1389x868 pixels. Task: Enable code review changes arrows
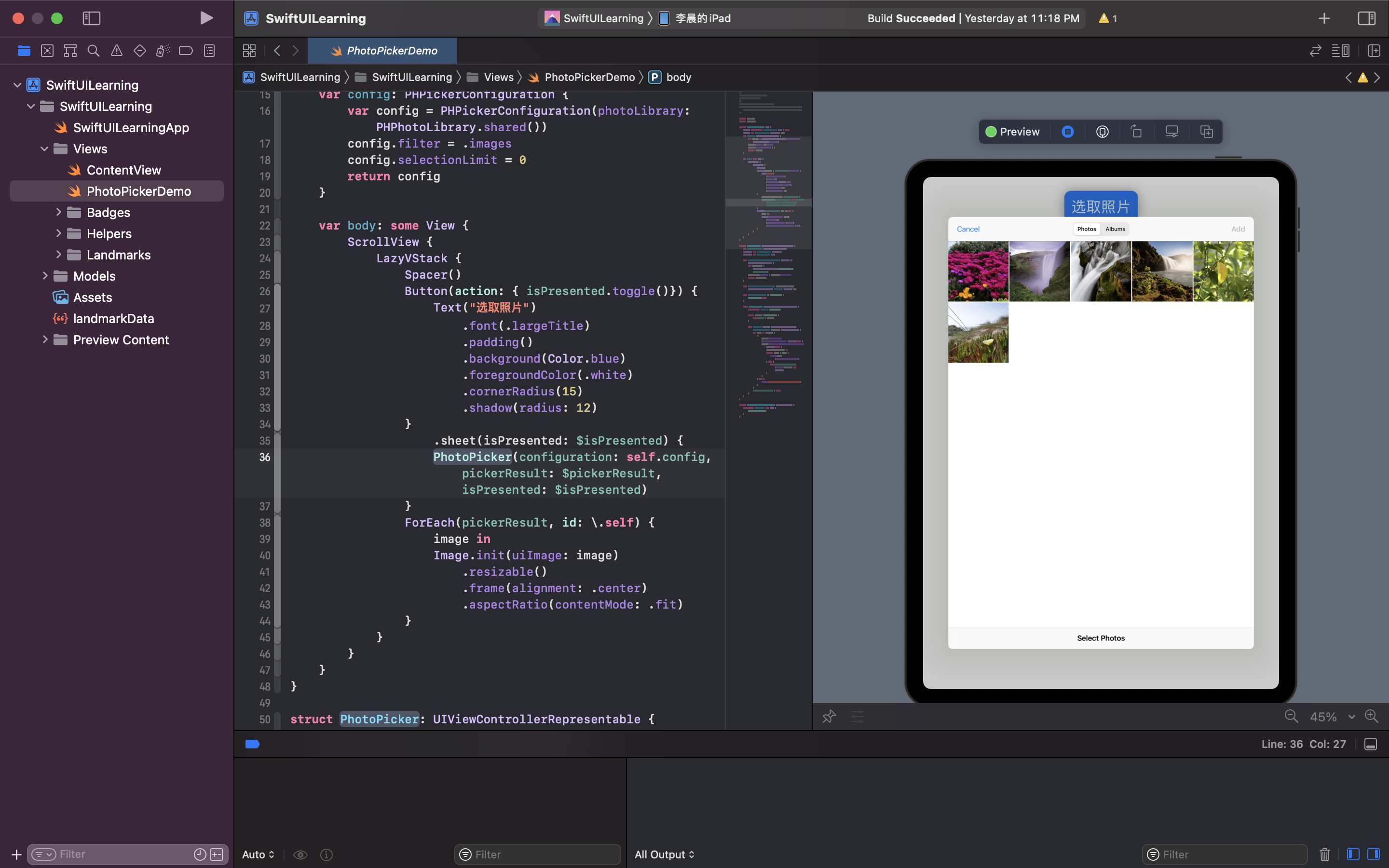click(x=1316, y=51)
